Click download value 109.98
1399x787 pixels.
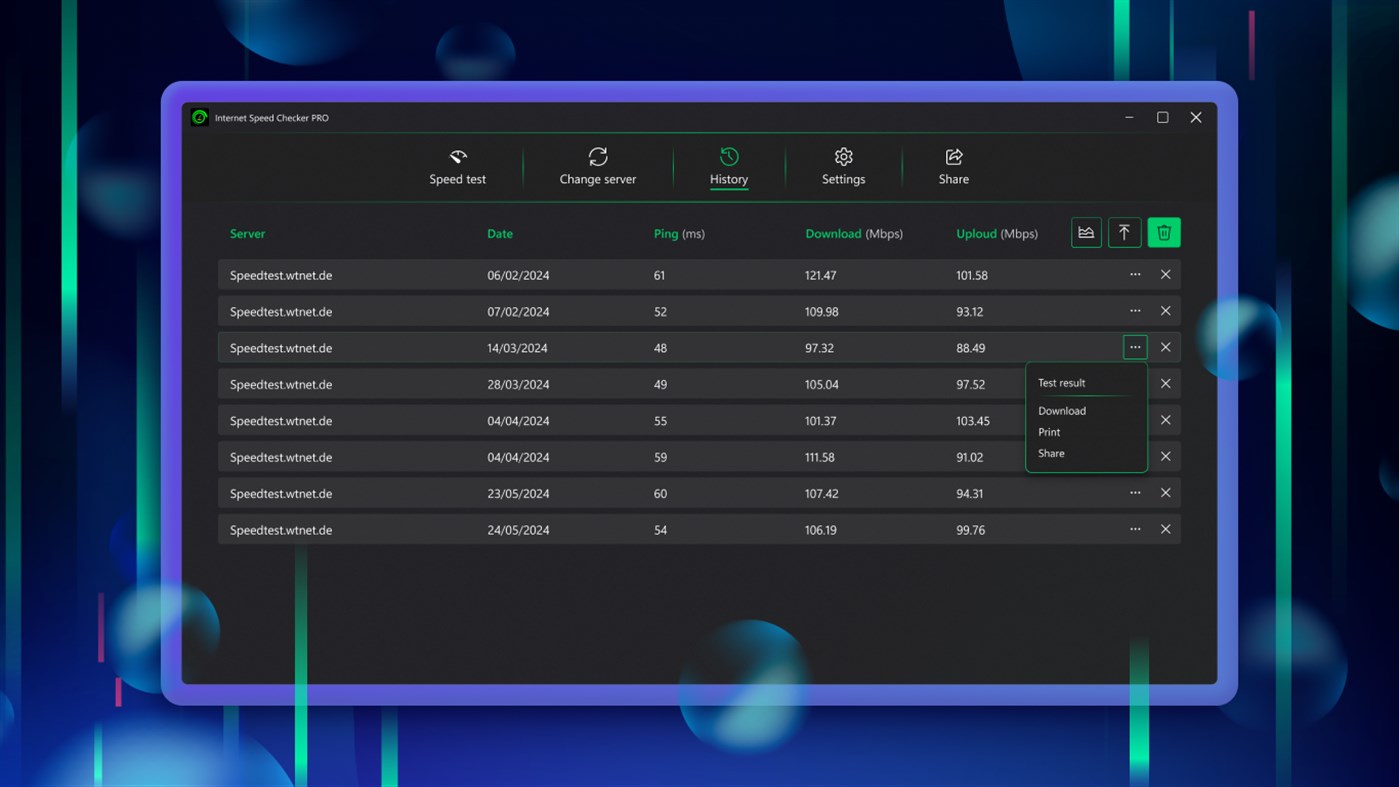click(x=822, y=312)
